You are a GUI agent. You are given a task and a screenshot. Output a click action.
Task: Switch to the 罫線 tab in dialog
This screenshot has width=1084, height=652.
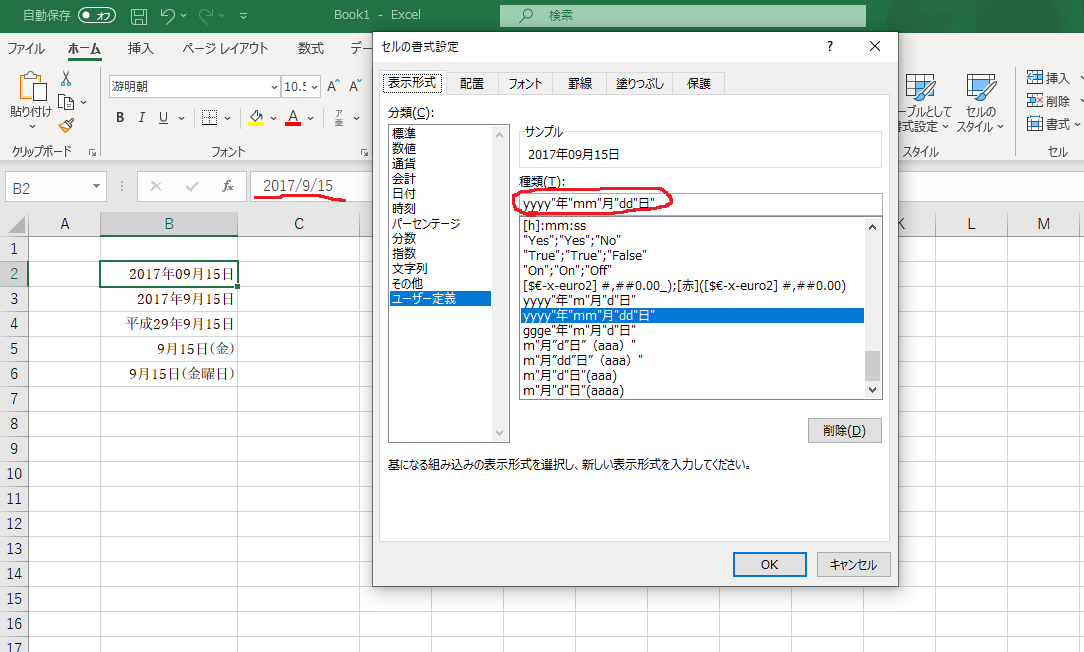578,83
